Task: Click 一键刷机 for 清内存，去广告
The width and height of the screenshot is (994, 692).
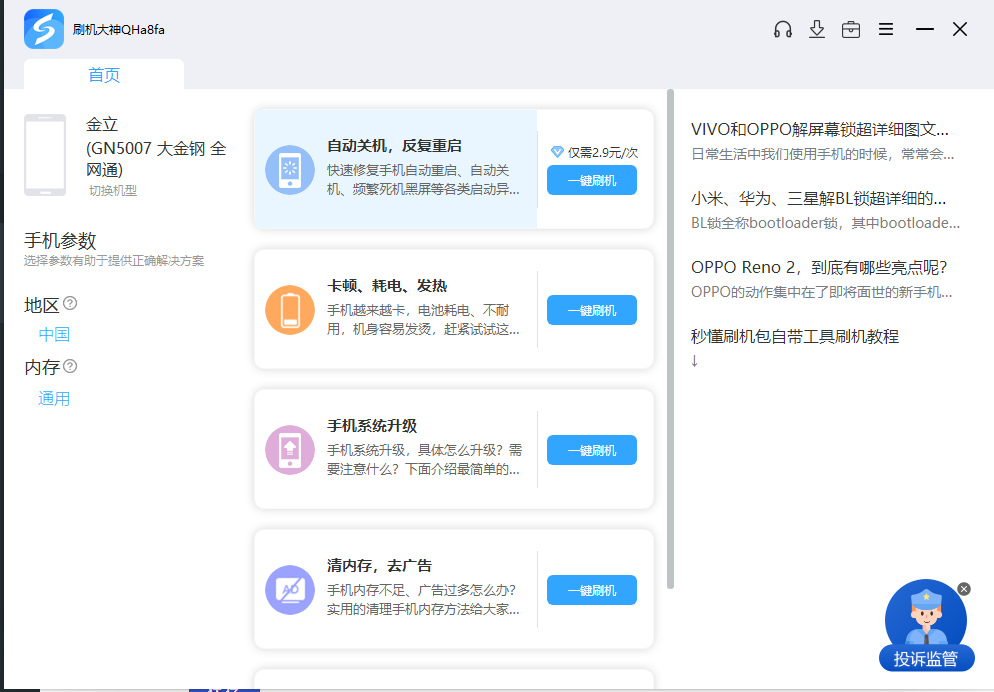Action: click(x=591, y=590)
